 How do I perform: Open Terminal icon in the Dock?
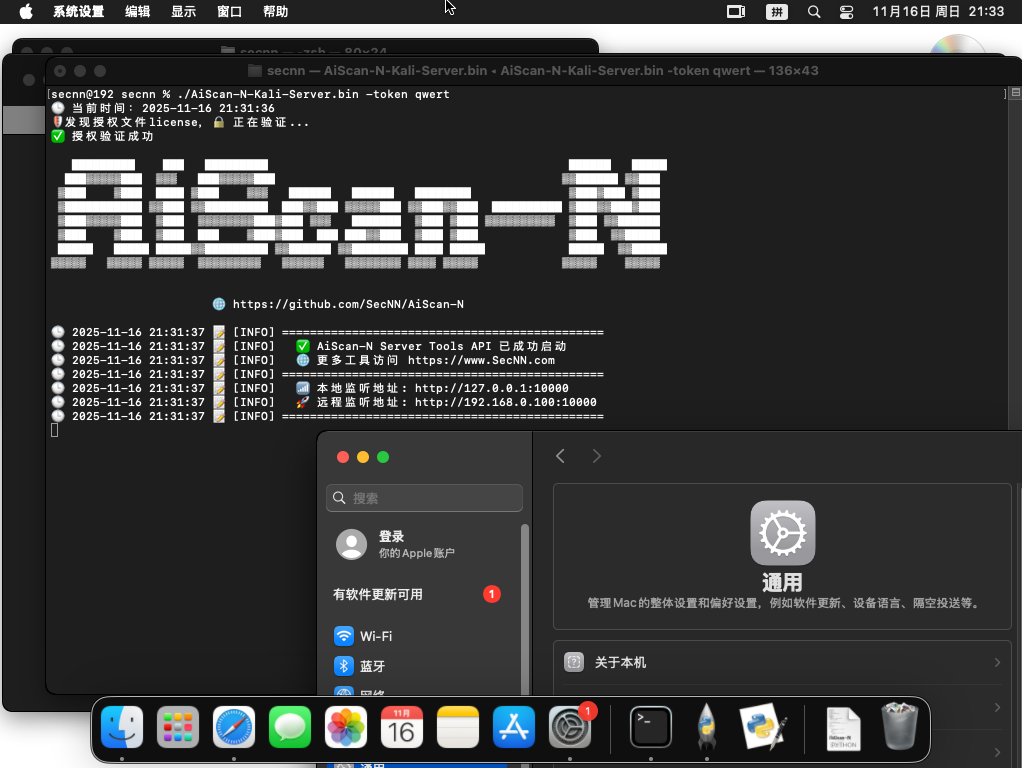(651, 727)
